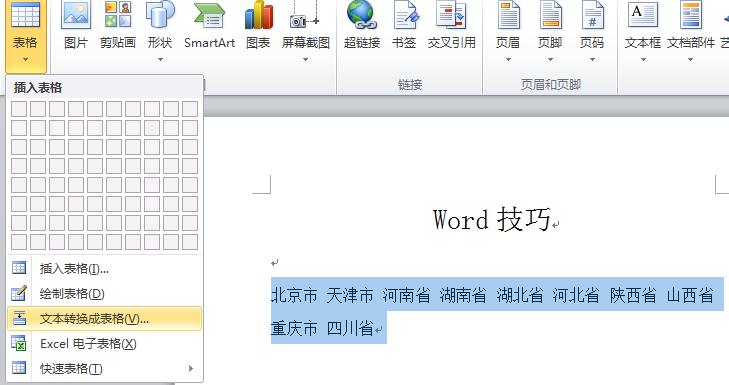Select 文本转换成表格(V)... option
The height and width of the screenshot is (385, 729).
tap(105, 319)
